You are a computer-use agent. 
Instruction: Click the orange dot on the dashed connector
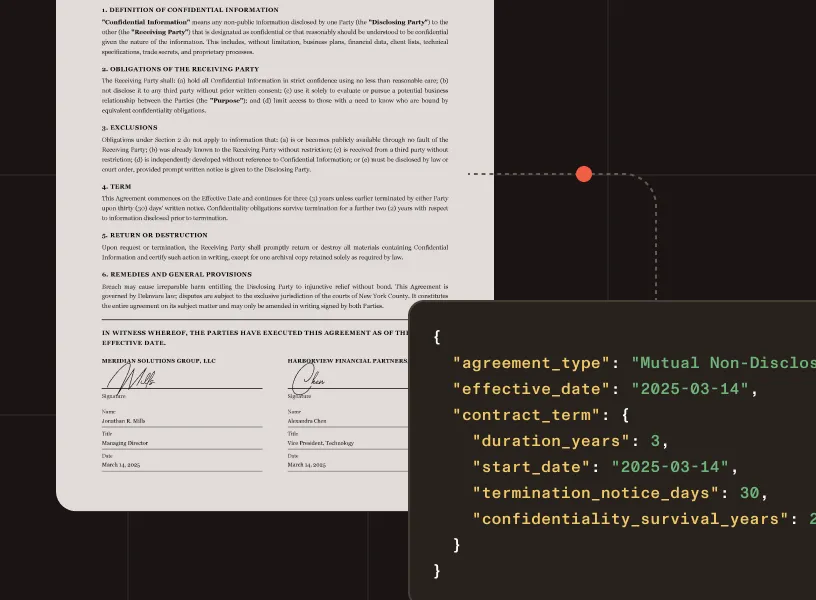pos(584,174)
